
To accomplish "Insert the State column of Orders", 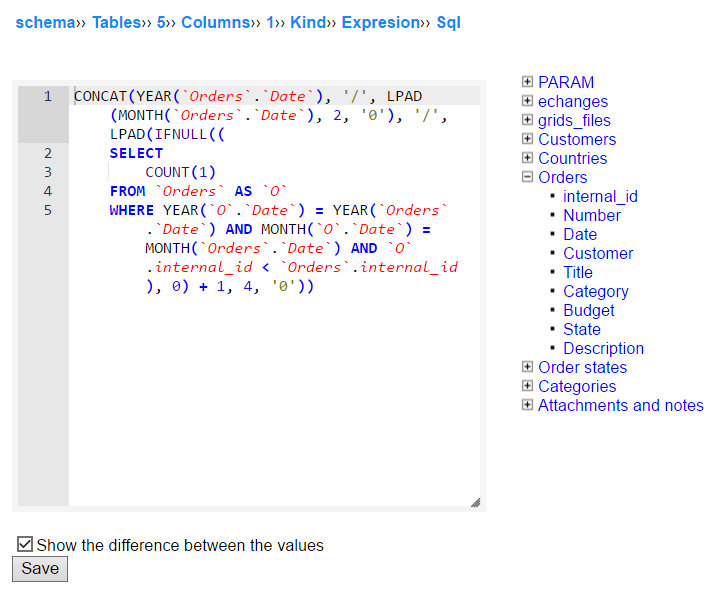I will tap(582, 329).
